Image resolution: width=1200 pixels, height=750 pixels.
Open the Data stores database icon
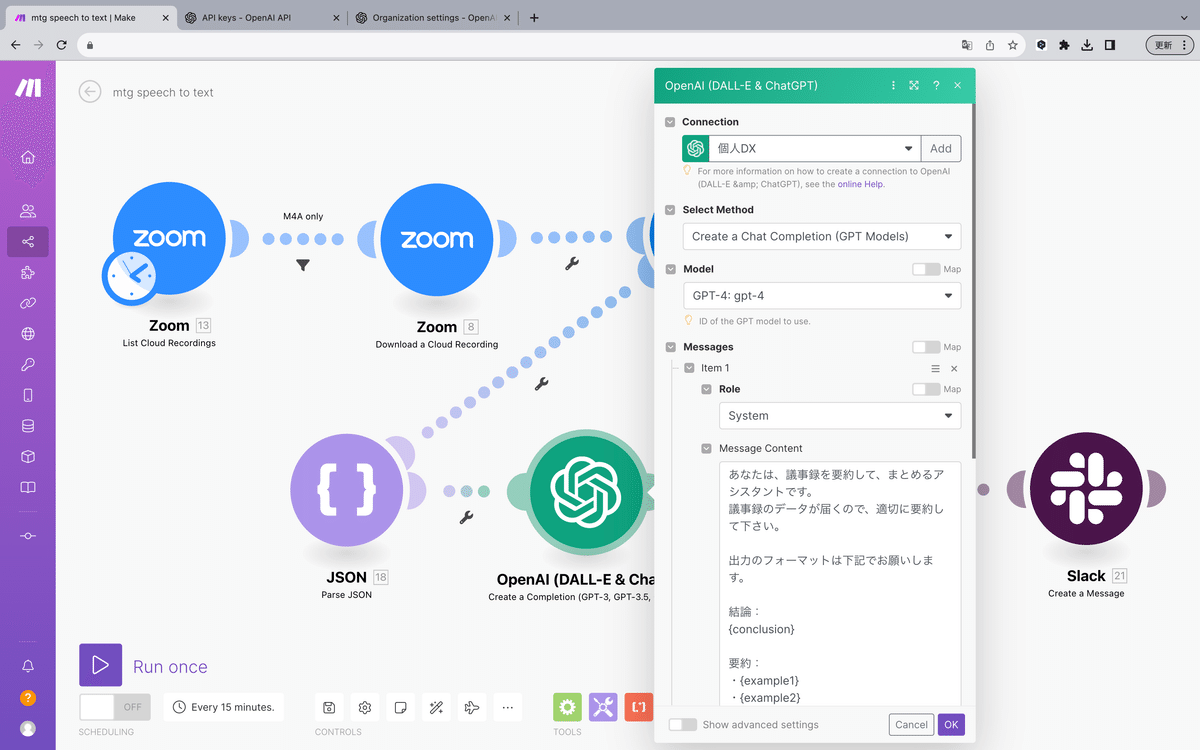tap(27, 426)
